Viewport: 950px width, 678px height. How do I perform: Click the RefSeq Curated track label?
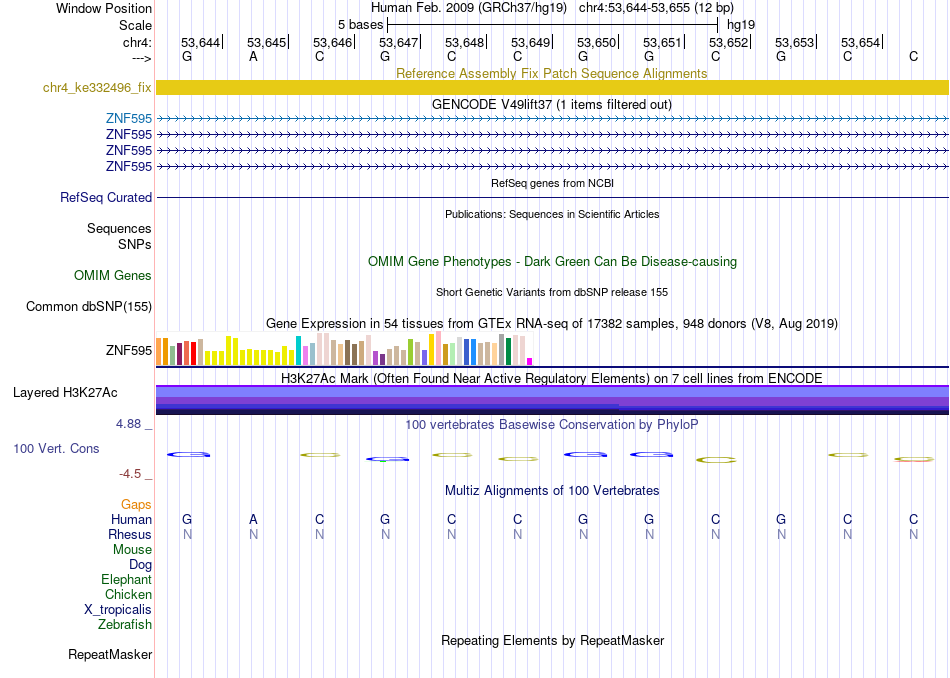tap(106, 198)
